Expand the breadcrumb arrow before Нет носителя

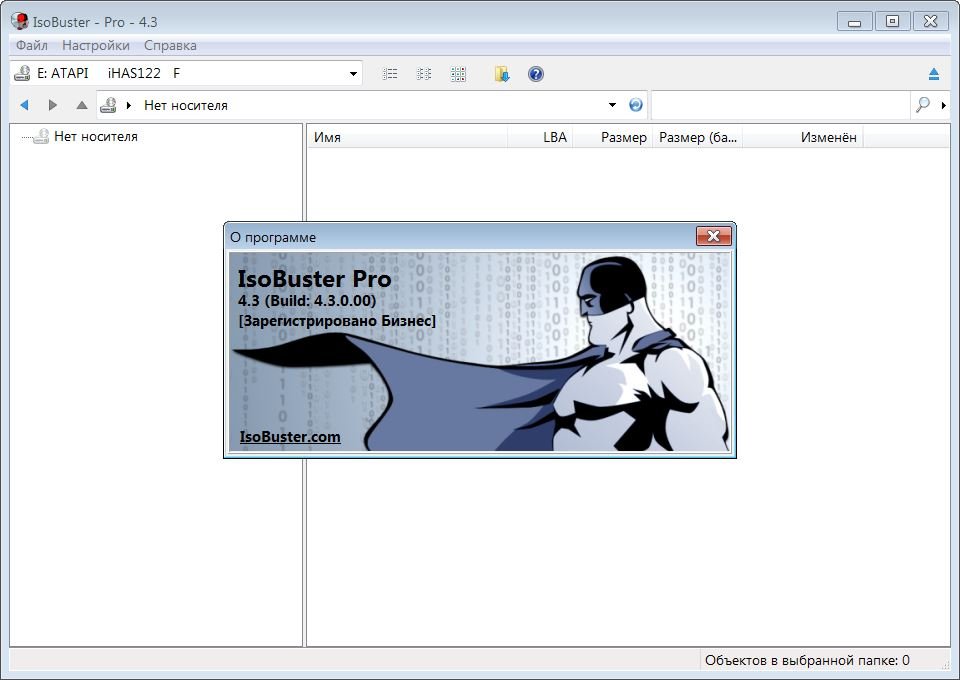[129, 105]
